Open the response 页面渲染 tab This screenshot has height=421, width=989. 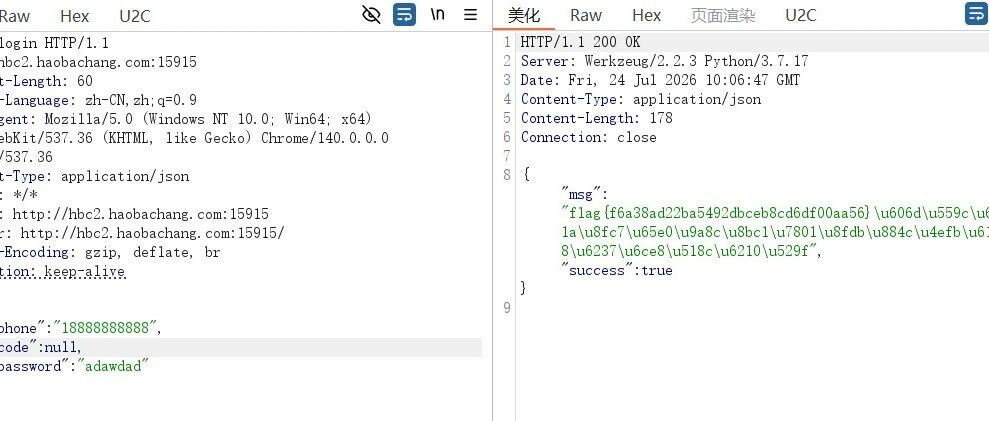[x=723, y=15]
